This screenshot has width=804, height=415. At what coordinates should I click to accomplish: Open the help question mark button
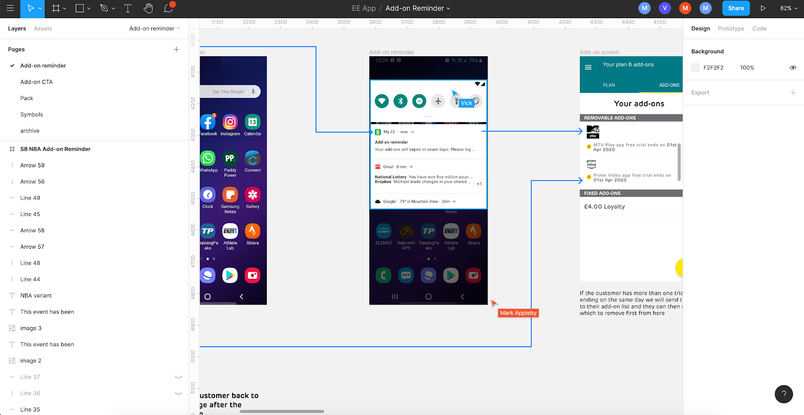coord(783,394)
